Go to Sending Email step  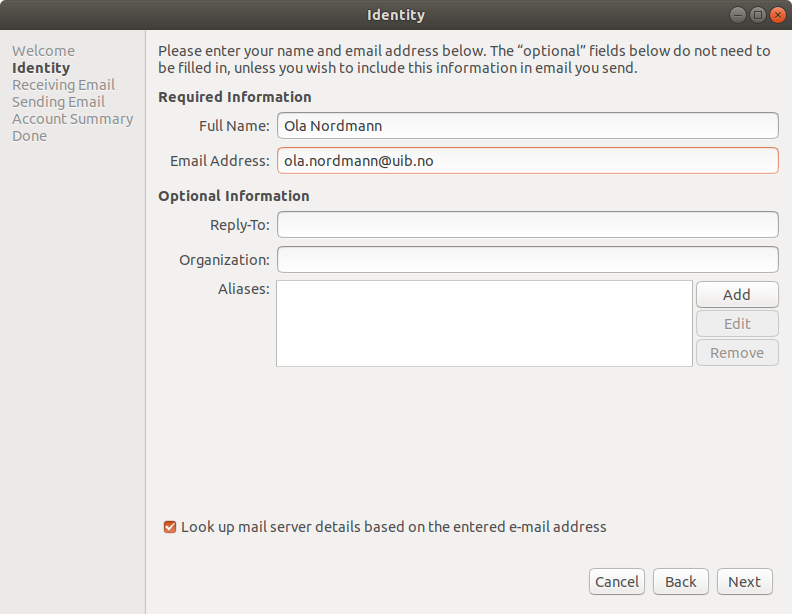point(58,102)
